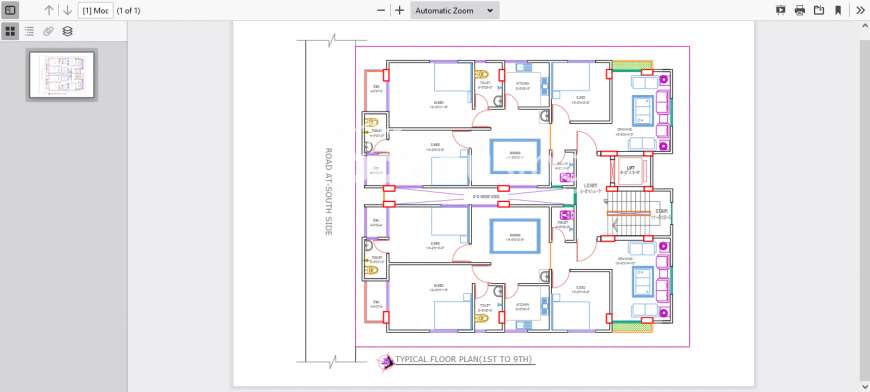The image size is (870, 392).
Task: Show document outline view
Action: click(x=29, y=31)
